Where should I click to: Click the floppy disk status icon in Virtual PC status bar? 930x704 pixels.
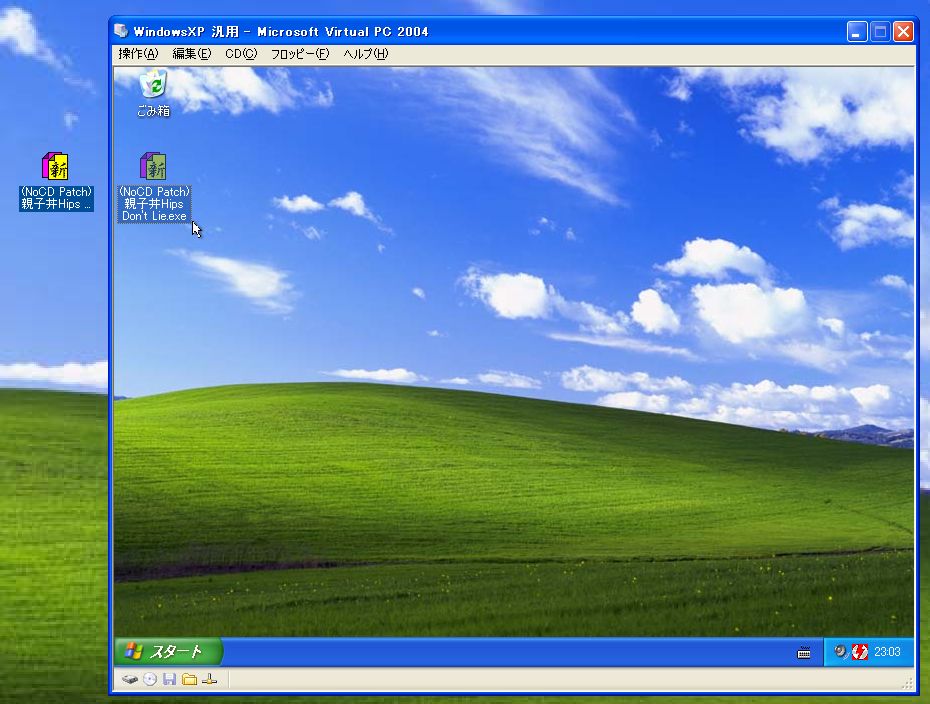[170, 680]
